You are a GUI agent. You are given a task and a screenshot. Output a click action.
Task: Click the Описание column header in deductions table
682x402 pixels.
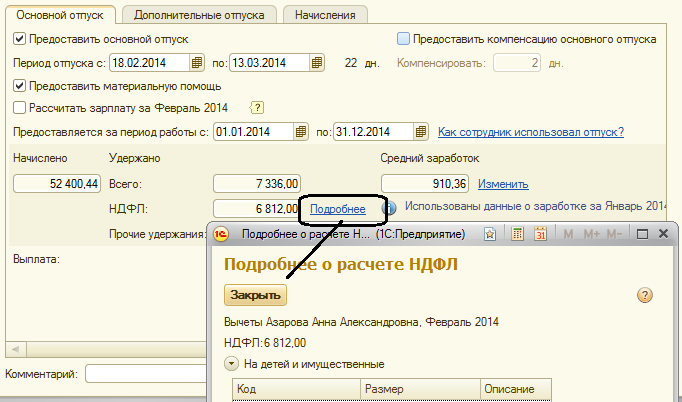(x=516, y=389)
